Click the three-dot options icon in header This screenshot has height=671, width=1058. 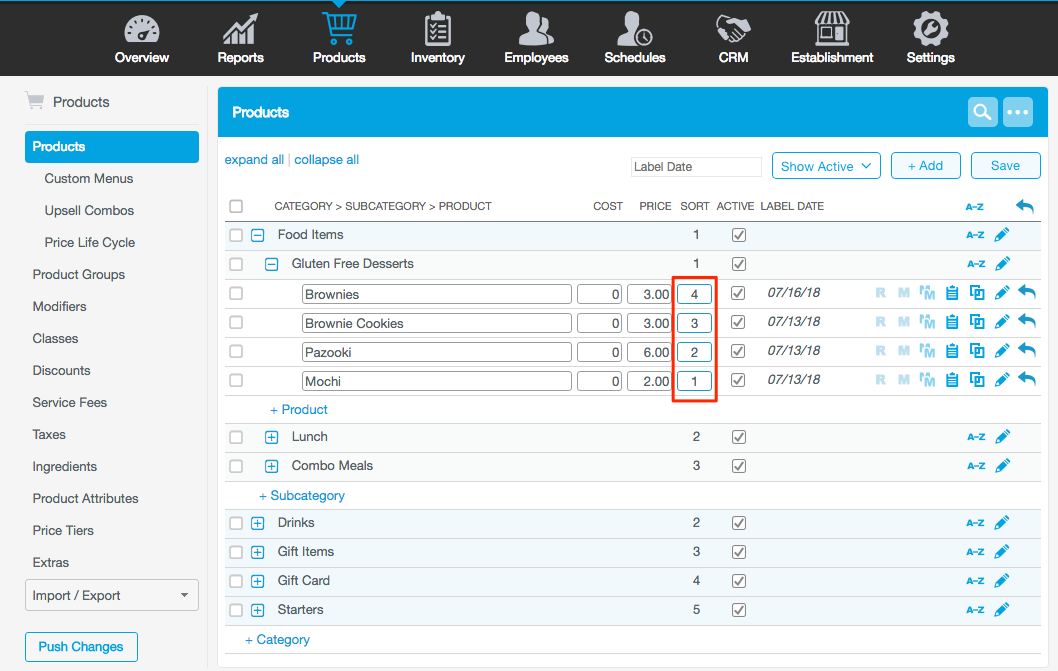coord(1017,112)
